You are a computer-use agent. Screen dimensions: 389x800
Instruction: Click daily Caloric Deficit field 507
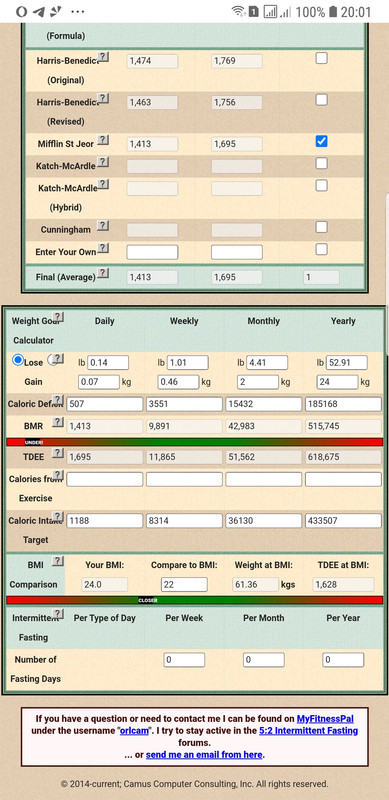(105, 404)
